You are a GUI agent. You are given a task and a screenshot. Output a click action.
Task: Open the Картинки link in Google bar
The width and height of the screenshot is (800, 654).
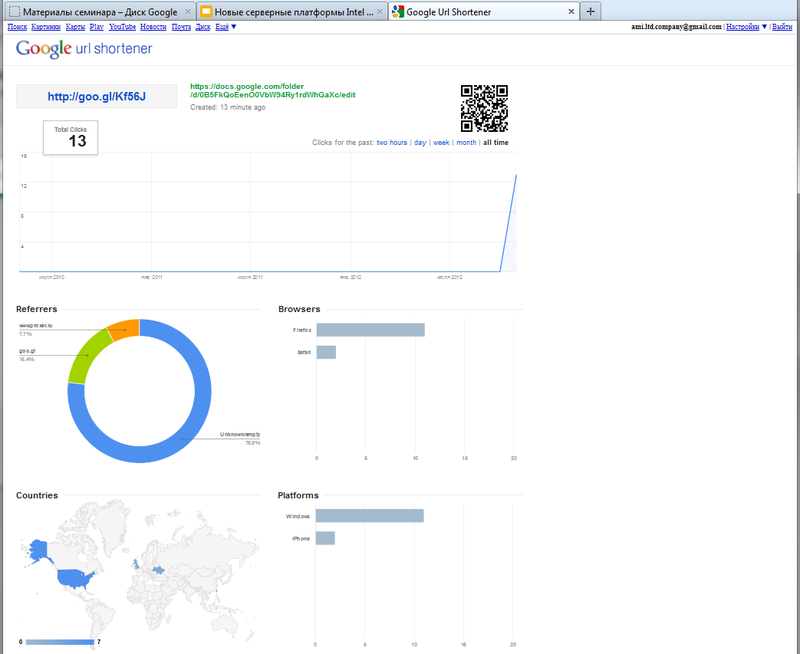coord(46,27)
